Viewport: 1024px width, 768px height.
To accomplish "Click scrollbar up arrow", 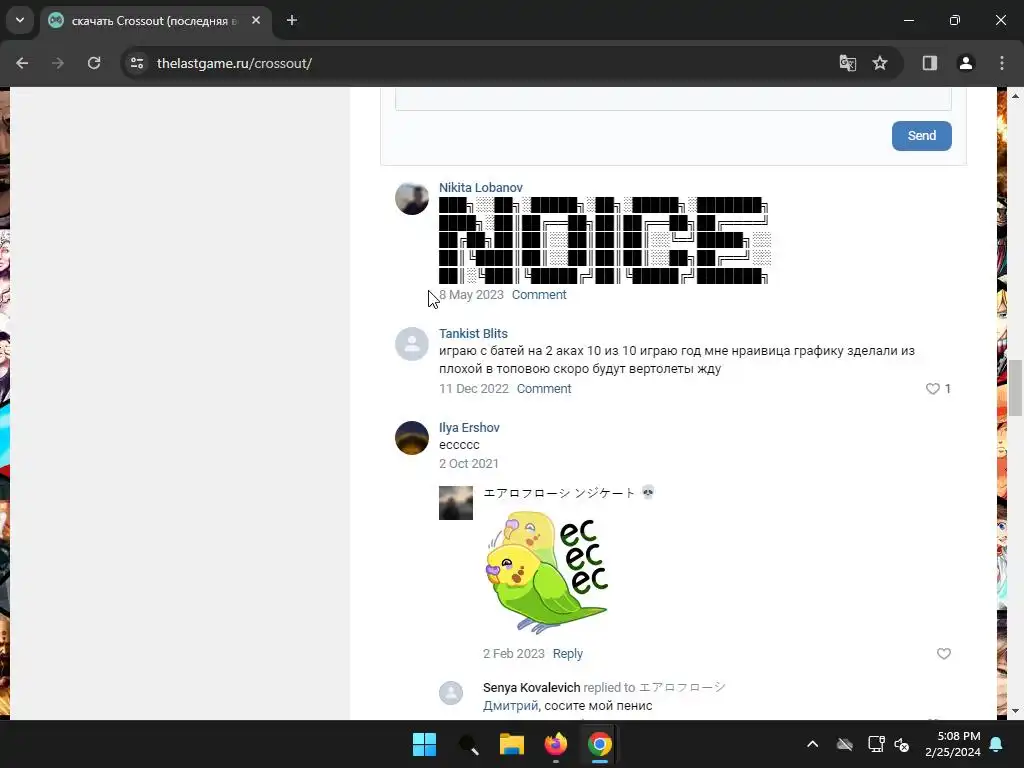I will (x=1015, y=95).
